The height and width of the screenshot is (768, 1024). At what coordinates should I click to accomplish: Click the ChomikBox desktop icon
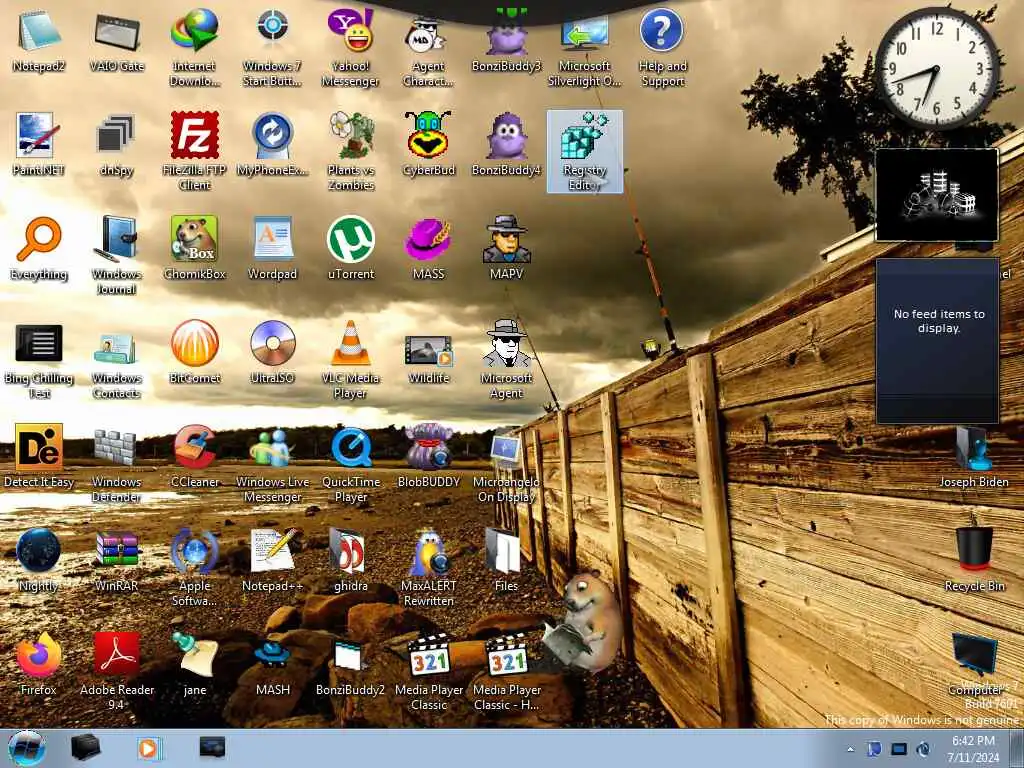[x=195, y=249]
